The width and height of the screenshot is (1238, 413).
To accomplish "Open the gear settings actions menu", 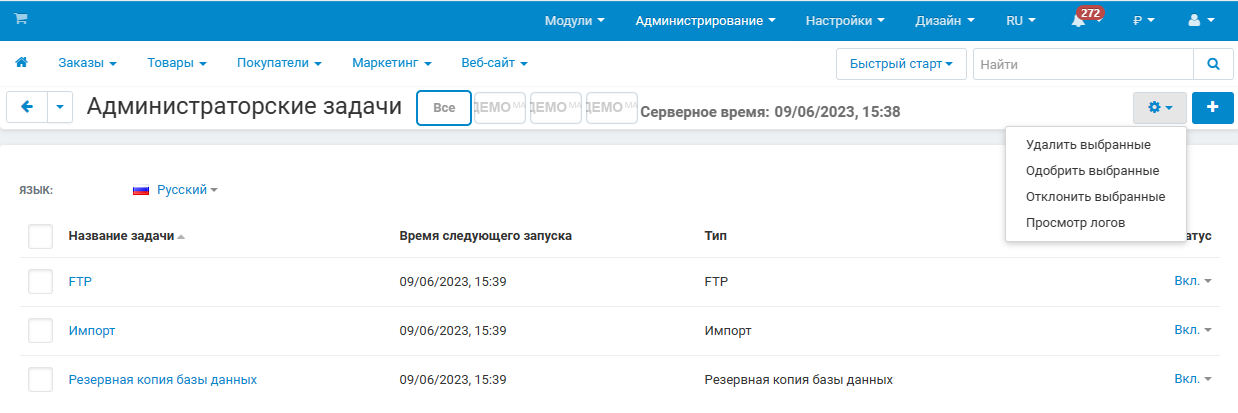I will point(1160,108).
